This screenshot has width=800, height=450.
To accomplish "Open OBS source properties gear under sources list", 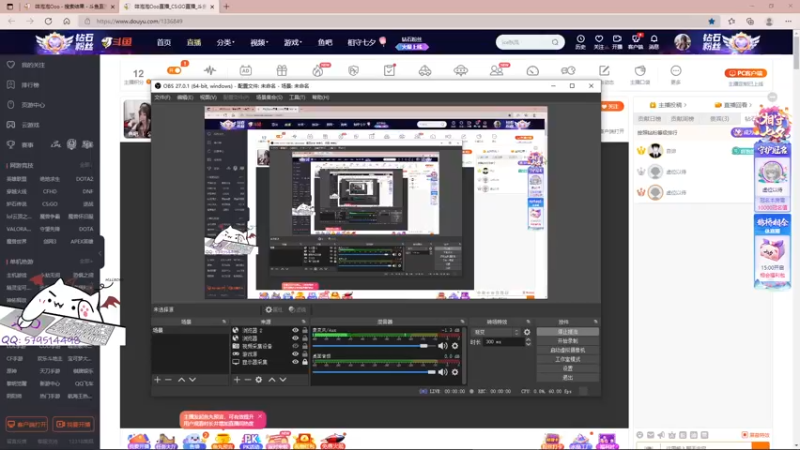I will [x=259, y=380].
